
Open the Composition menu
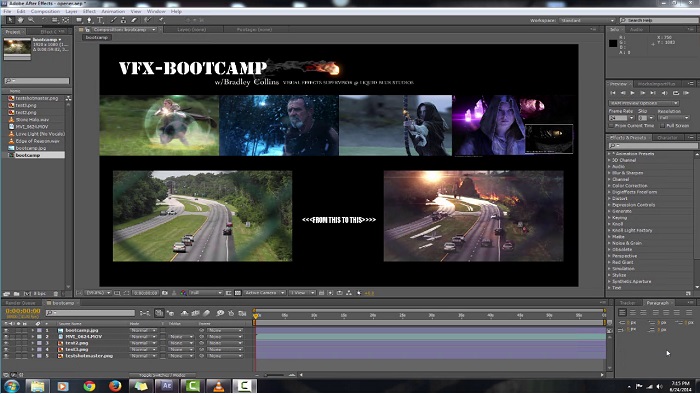click(45, 11)
